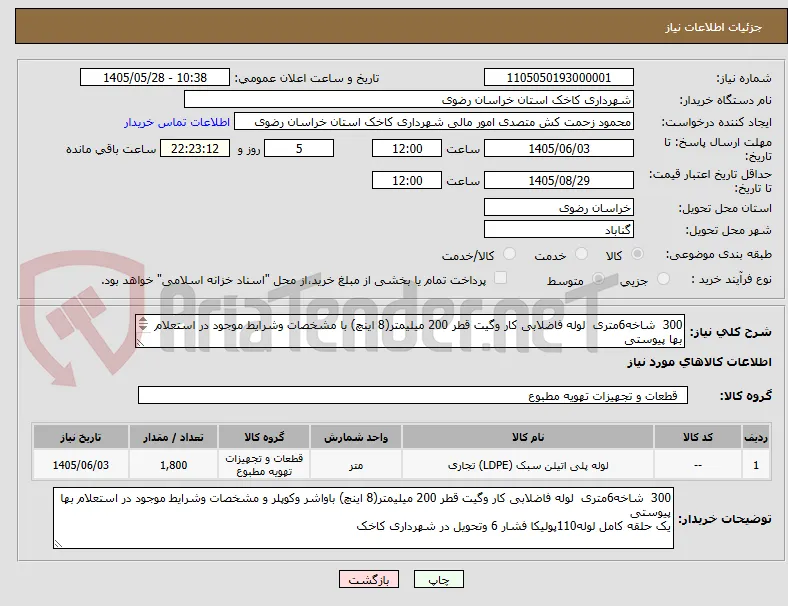This screenshot has height=606, width=788.
Task: Click the قطعات و تجهیزات تهویه مطبوع table cell
Action: coord(264,465)
